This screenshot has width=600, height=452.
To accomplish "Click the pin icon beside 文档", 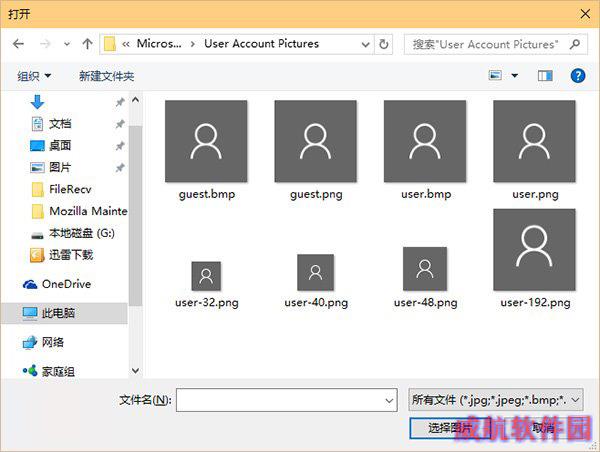I will pos(120,124).
